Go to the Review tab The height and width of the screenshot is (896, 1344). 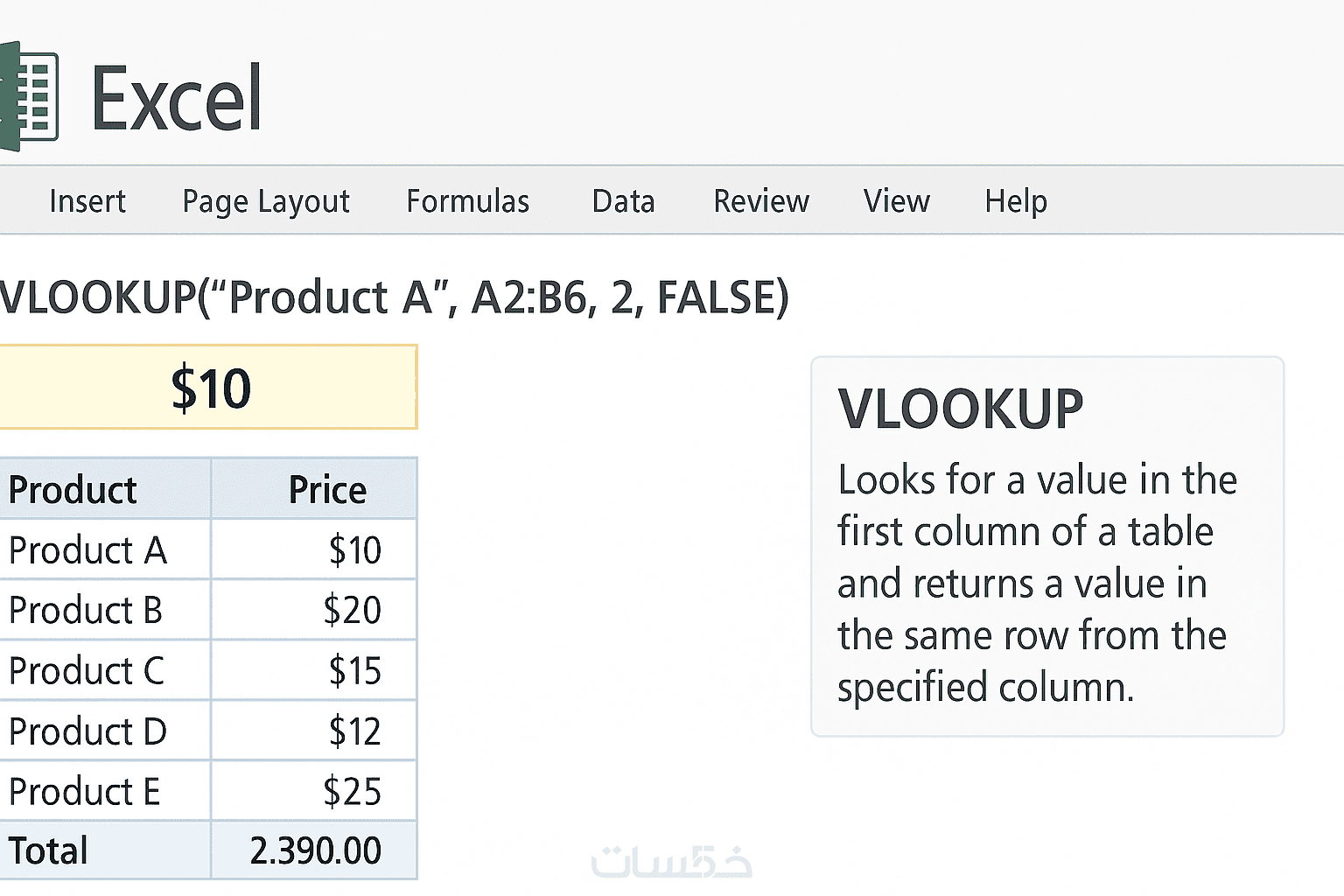tap(761, 201)
